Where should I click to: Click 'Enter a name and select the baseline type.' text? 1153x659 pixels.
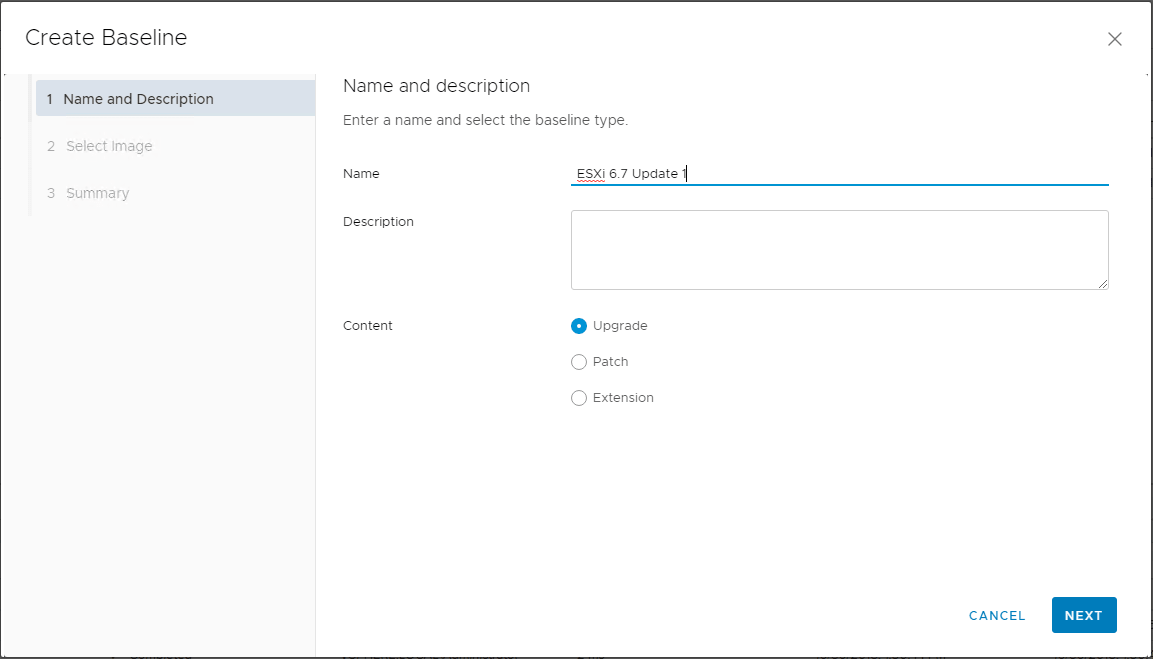485,120
